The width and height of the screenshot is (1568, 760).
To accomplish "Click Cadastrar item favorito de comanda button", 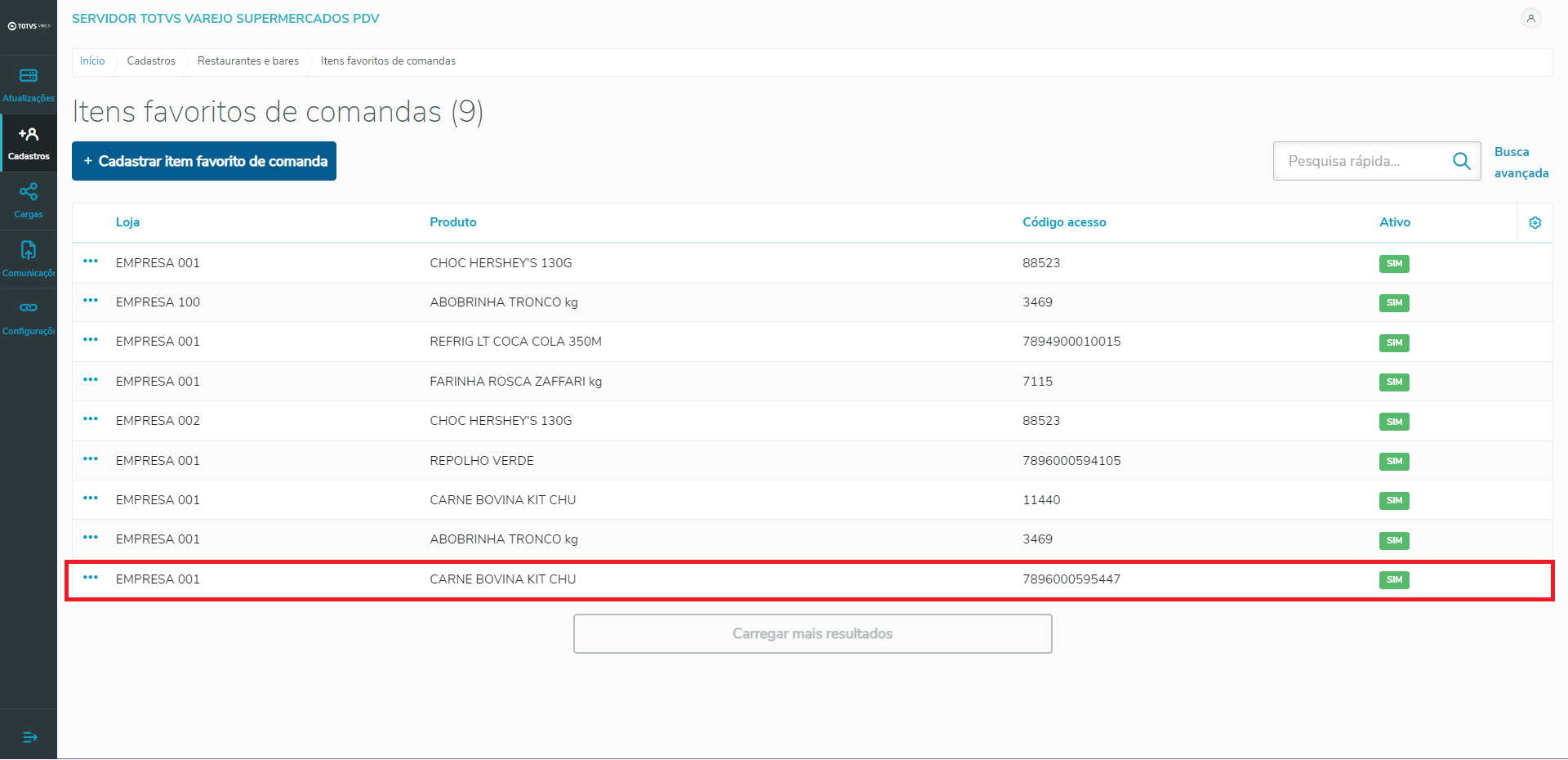I will tap(204, 161).
